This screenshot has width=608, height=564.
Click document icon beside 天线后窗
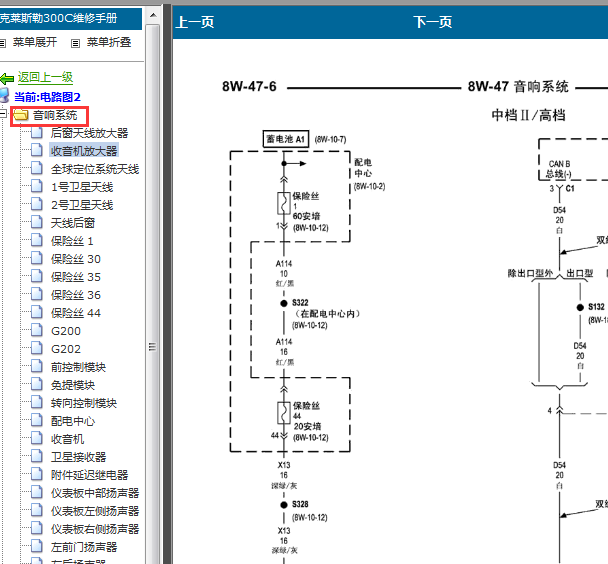(x=37, y=222)
